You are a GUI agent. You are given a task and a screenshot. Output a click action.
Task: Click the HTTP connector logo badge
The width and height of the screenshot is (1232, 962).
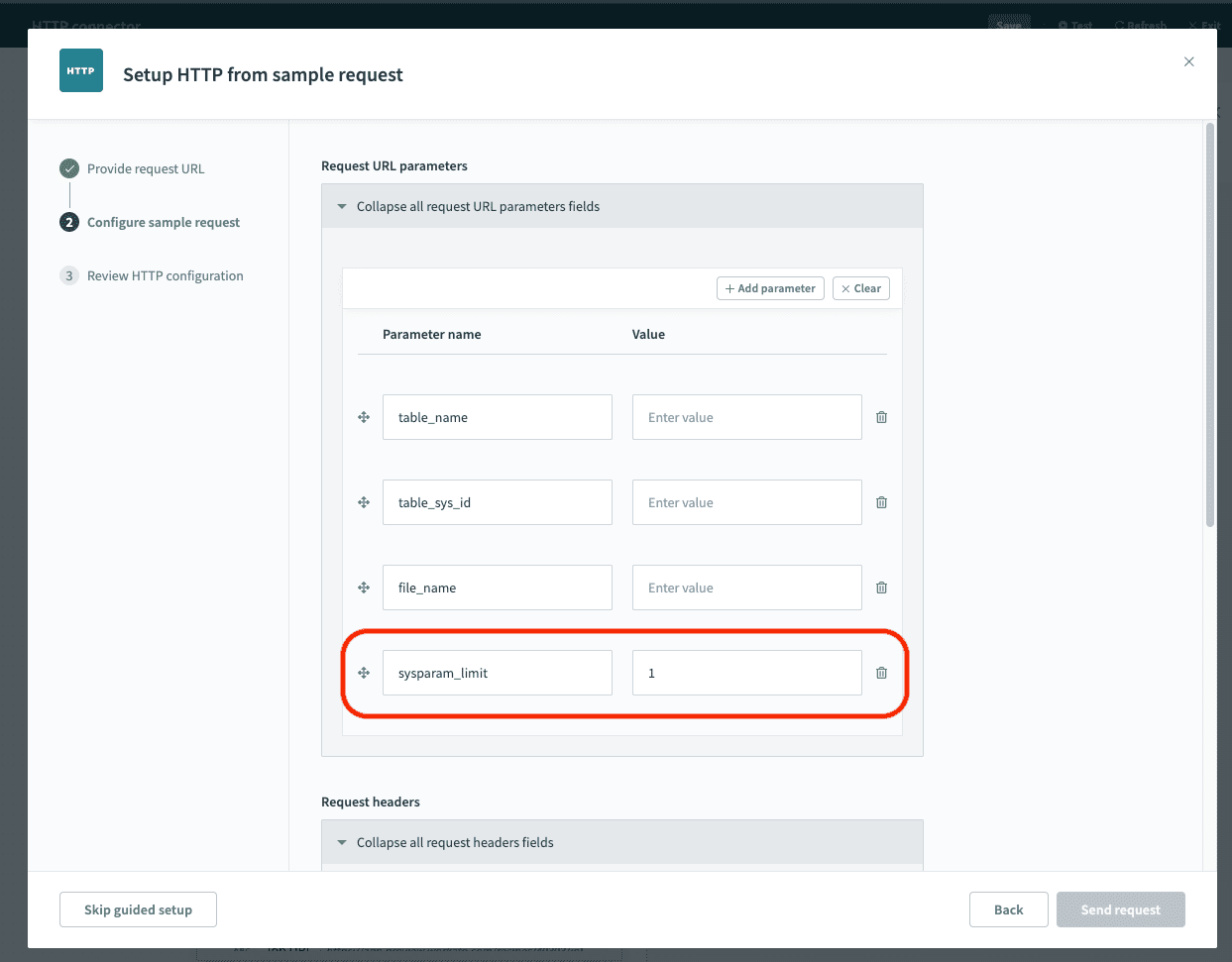80,70
